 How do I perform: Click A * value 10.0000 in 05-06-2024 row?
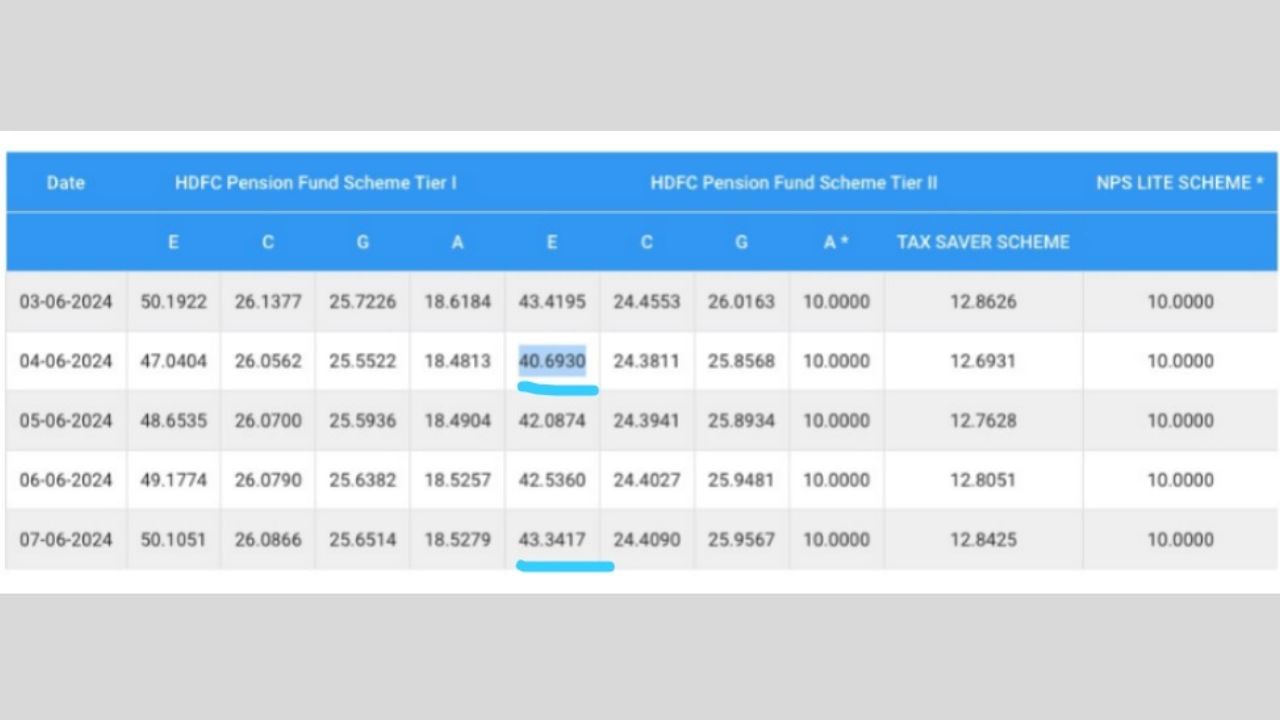(836, 421)
